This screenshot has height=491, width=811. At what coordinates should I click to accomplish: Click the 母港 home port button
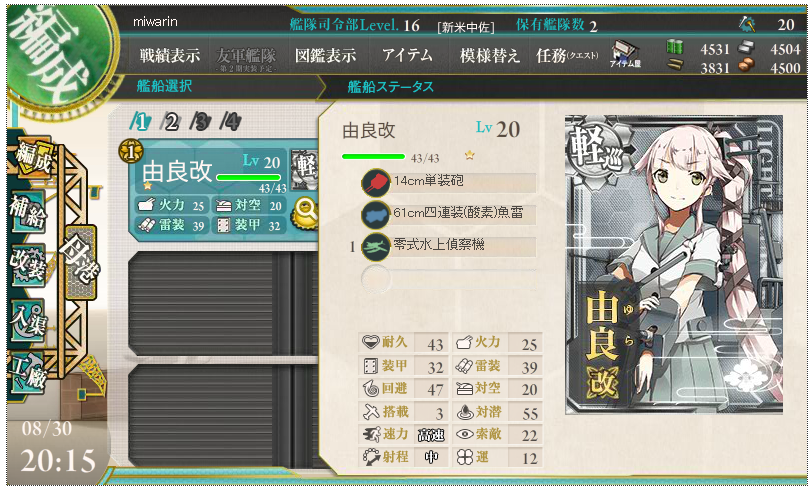pyautogui.click(x=81, y=262)
